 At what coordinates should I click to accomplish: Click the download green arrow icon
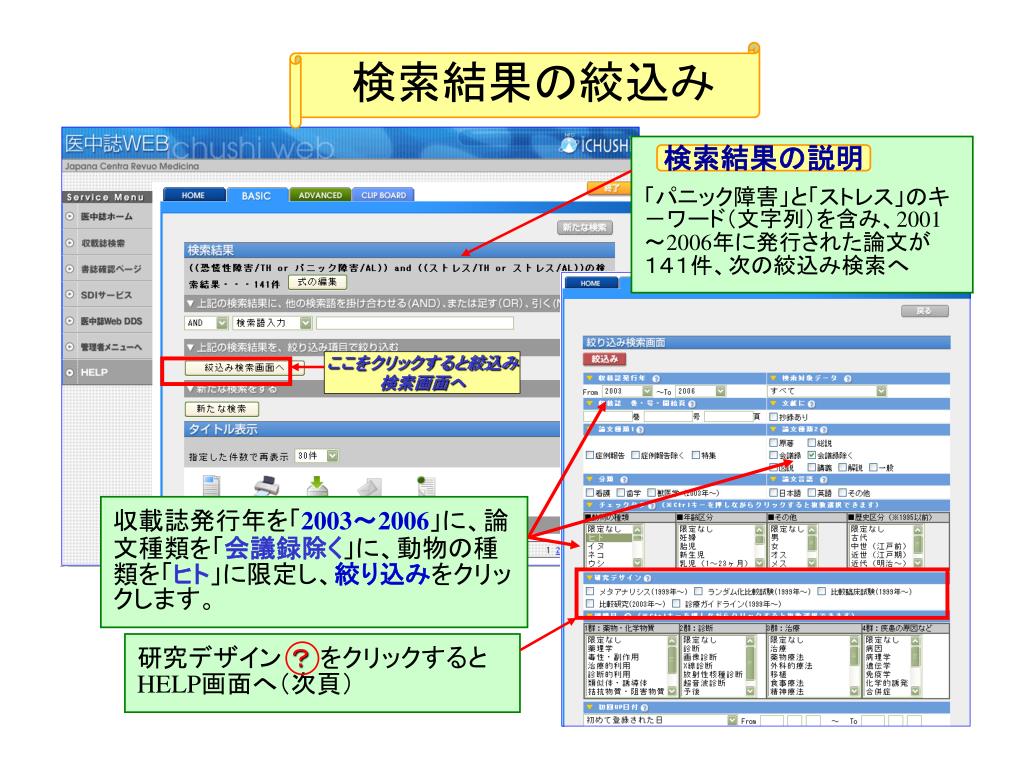[317, 485]
